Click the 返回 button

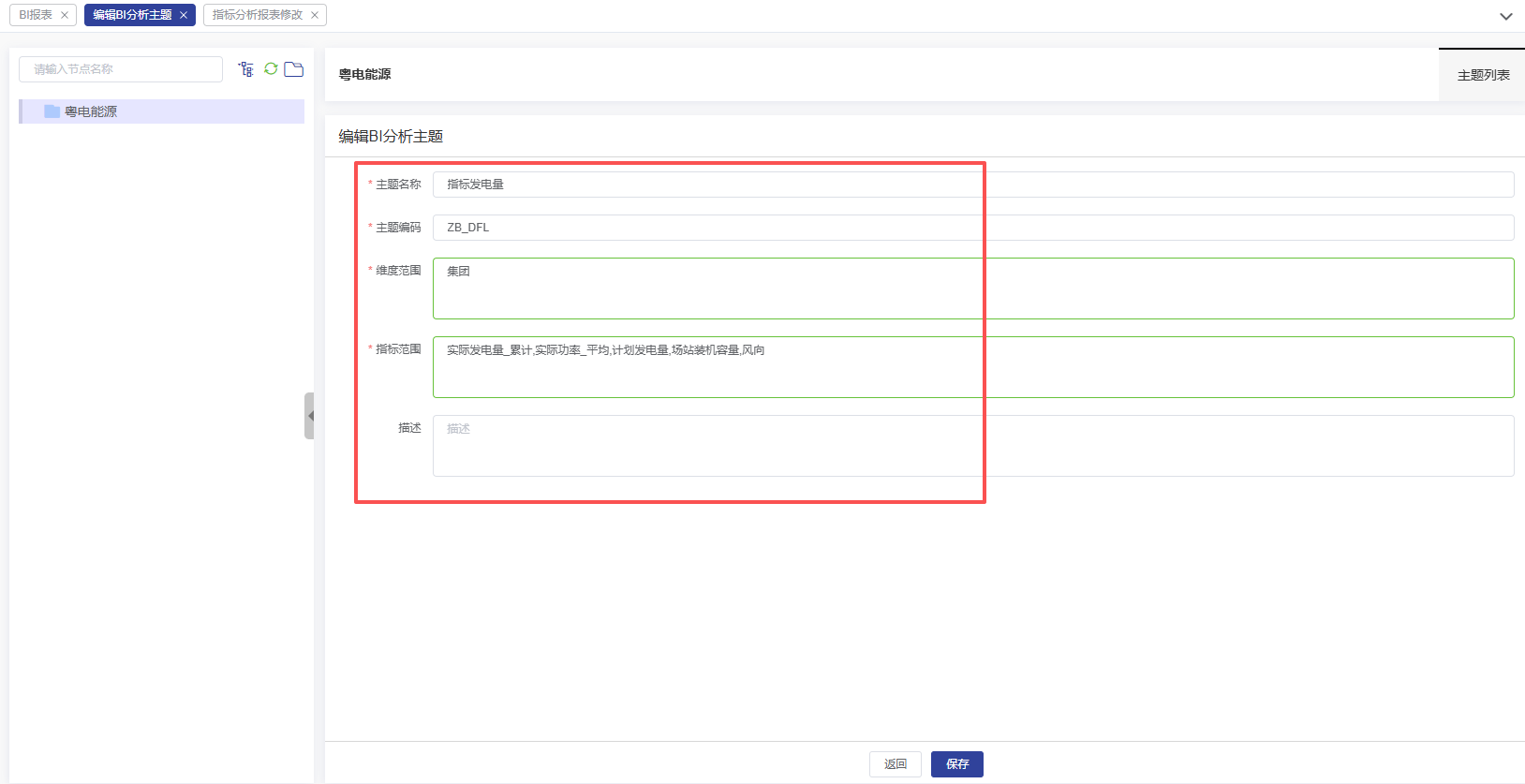895,764
